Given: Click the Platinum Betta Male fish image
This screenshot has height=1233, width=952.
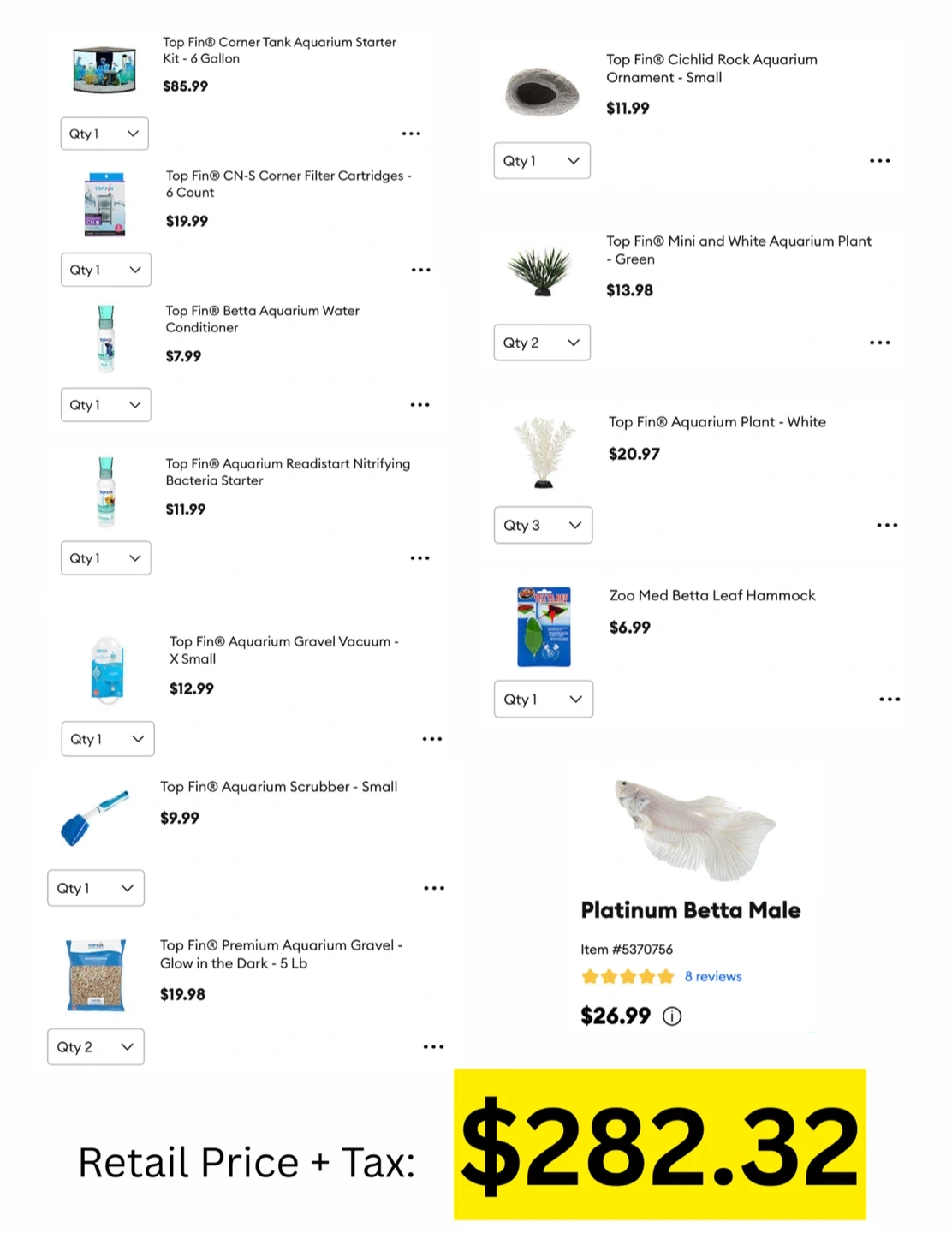Looking at the screenshot, I should pyautogui.click(x=693, y=829).
